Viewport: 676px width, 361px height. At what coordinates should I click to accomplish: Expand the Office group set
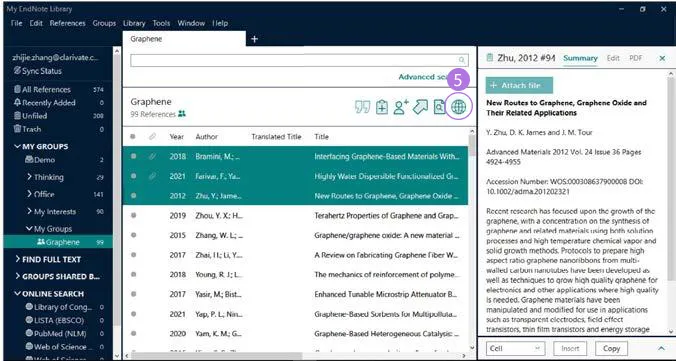point(29,194)
